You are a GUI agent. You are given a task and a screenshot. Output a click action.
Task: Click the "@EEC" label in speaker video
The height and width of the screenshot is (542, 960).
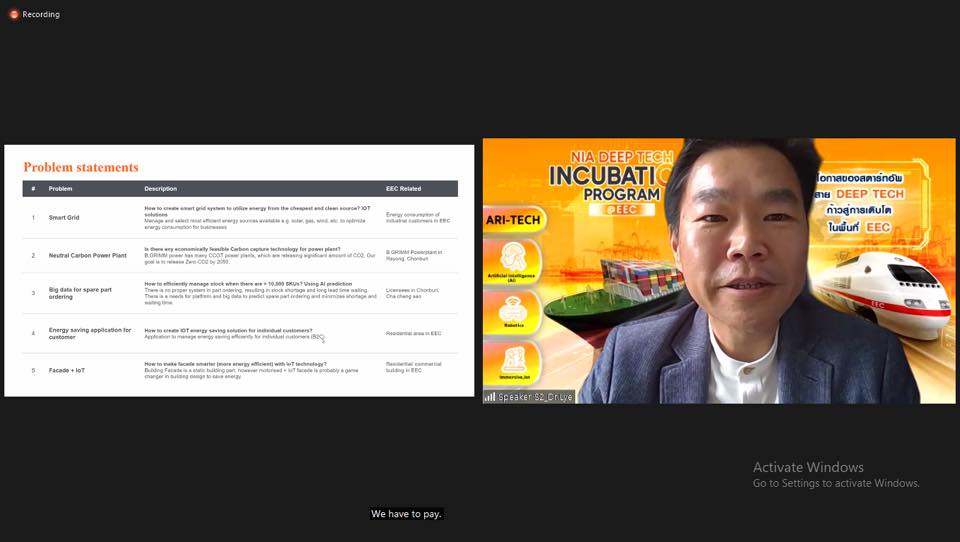(x=622, y=209)
